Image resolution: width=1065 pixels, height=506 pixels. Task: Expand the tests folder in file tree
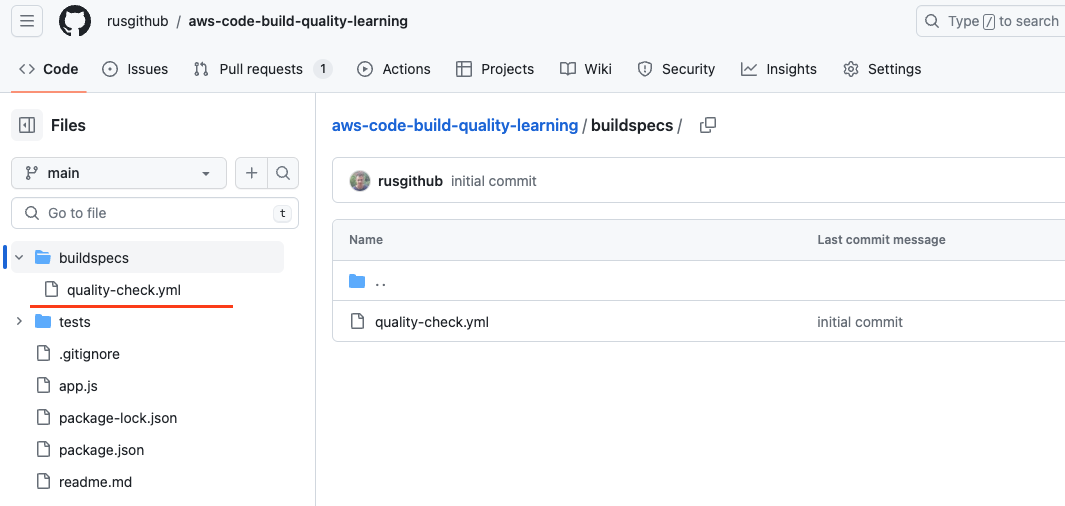point(20,321)
